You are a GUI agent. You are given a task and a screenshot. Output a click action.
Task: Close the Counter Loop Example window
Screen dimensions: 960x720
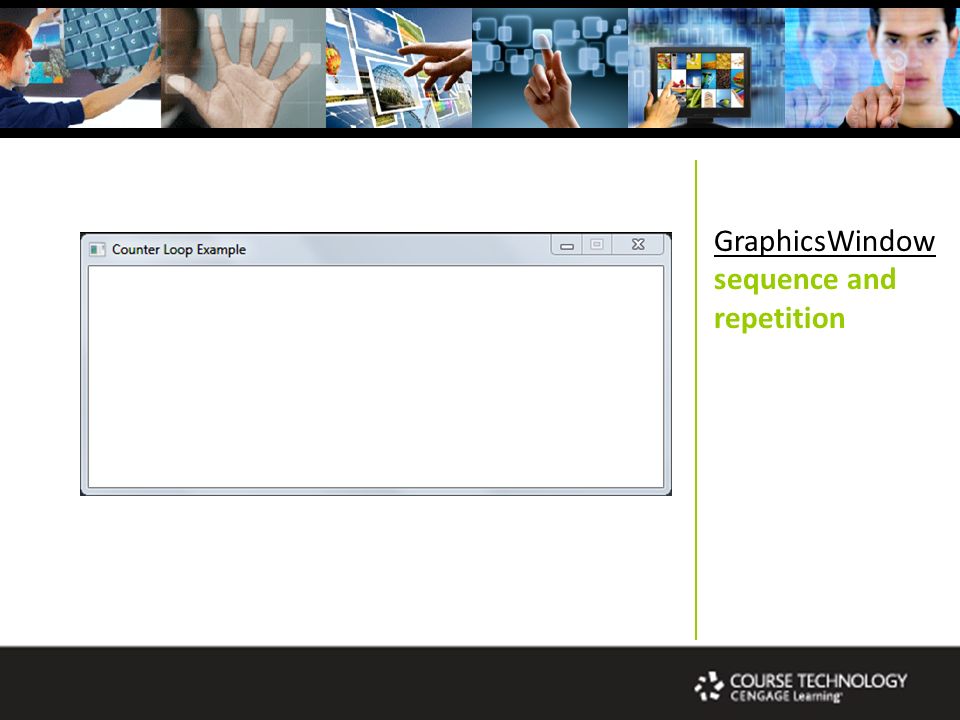click(x=638, y=245)
